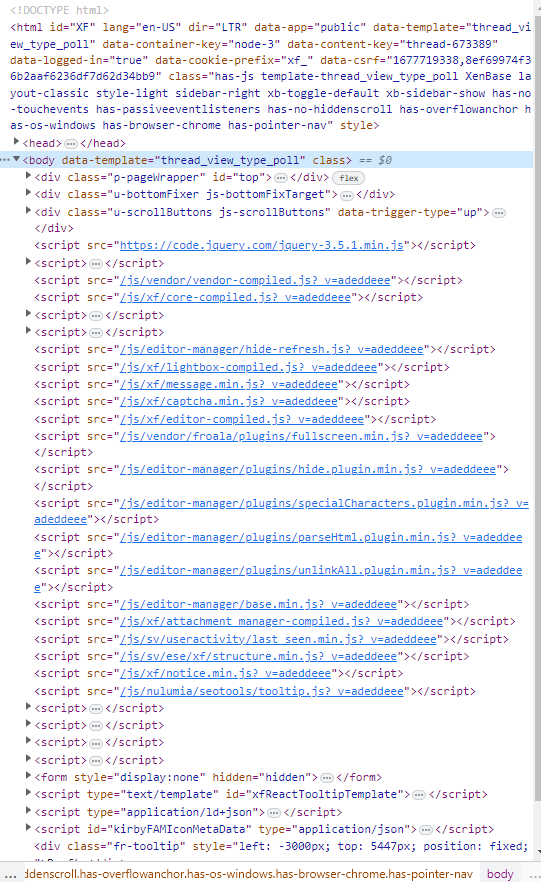Click ellipsis icon in u-bottomFixer div
The image size is (541, 882).
click(x=347, y=195)
